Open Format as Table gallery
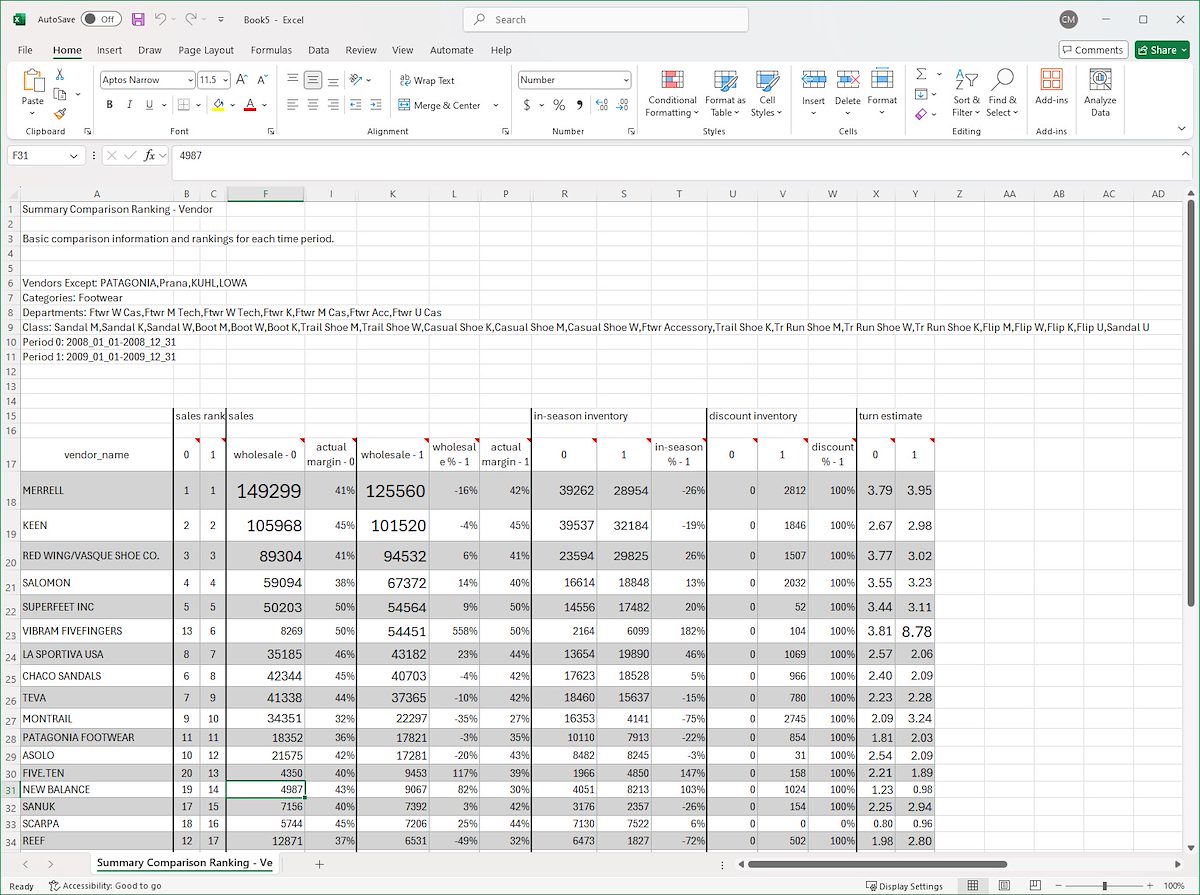This screenshot has width=1200, height=895. [725, 93]
